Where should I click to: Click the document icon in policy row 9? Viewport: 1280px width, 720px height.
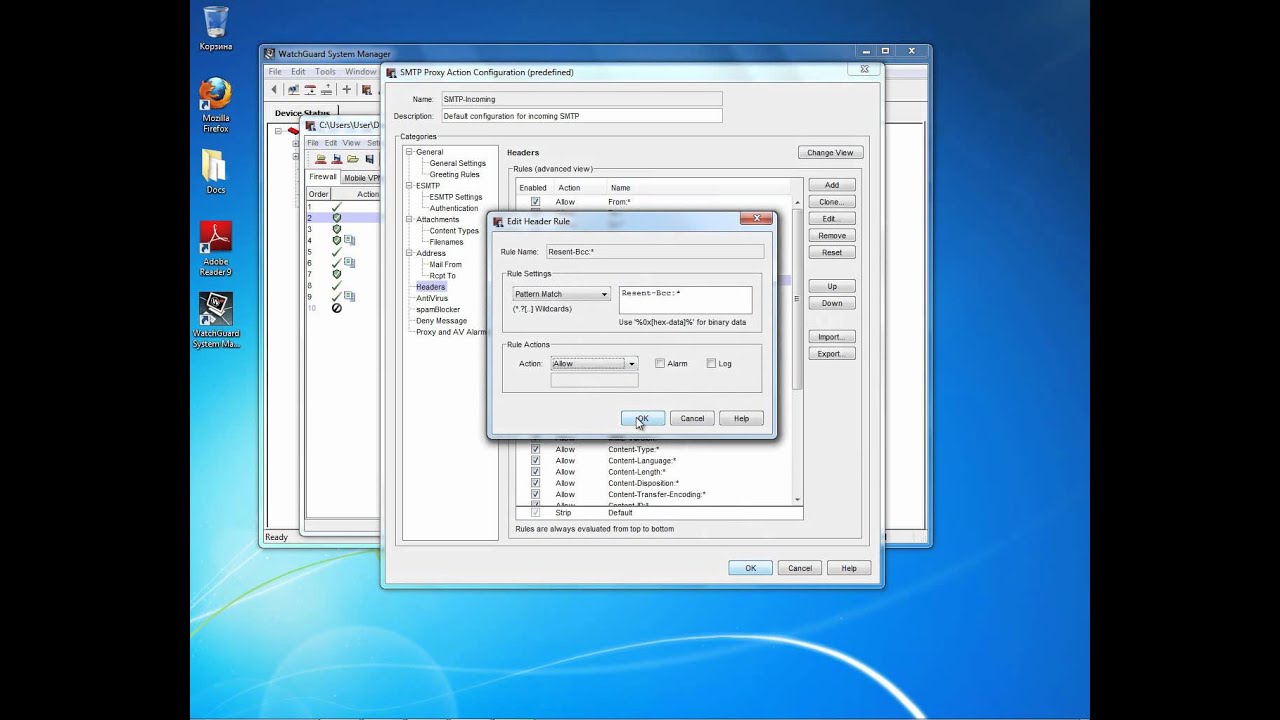pyautogui.click(x=350, y=296)
